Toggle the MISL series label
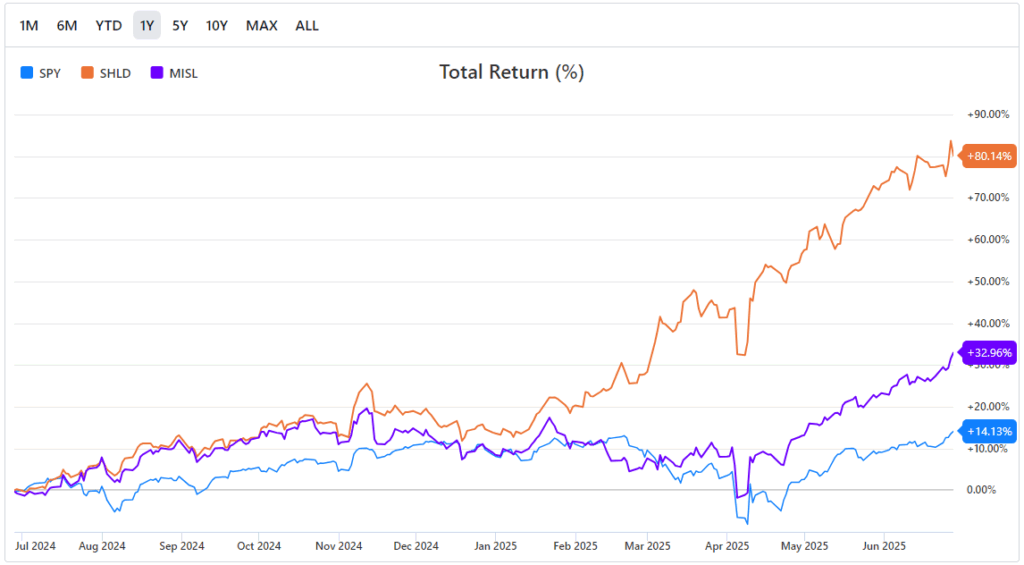 tap(184, 73)
